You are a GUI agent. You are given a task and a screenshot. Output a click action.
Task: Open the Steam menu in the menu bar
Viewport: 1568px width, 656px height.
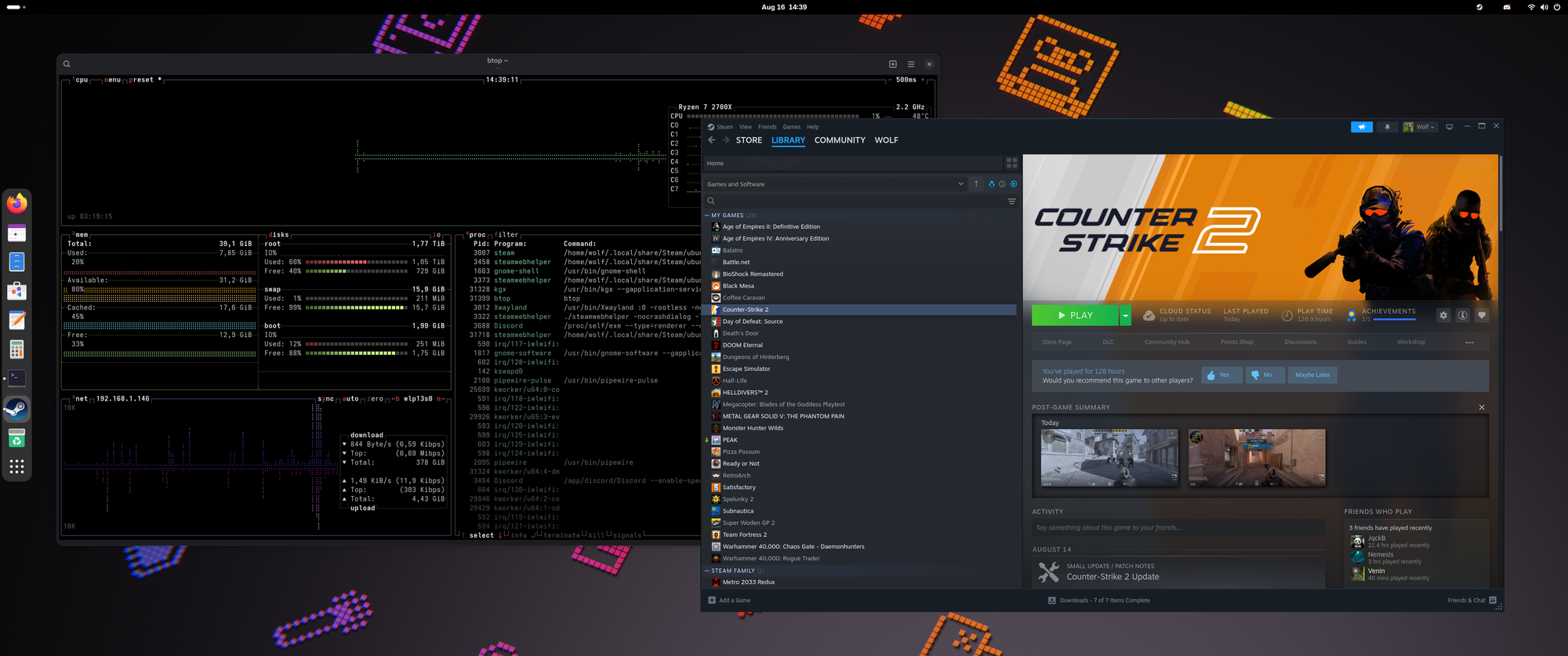pos(724,127)
